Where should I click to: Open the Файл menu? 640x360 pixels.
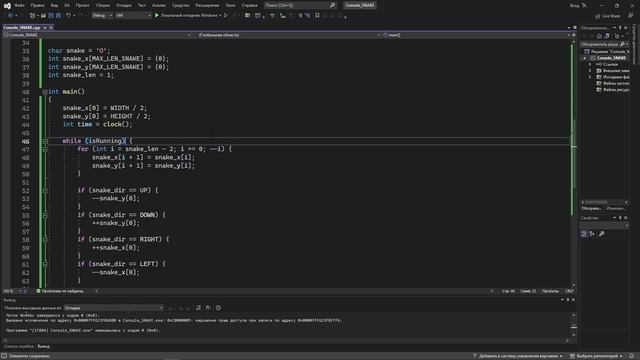pyautogui.click(x=19, y=5)
